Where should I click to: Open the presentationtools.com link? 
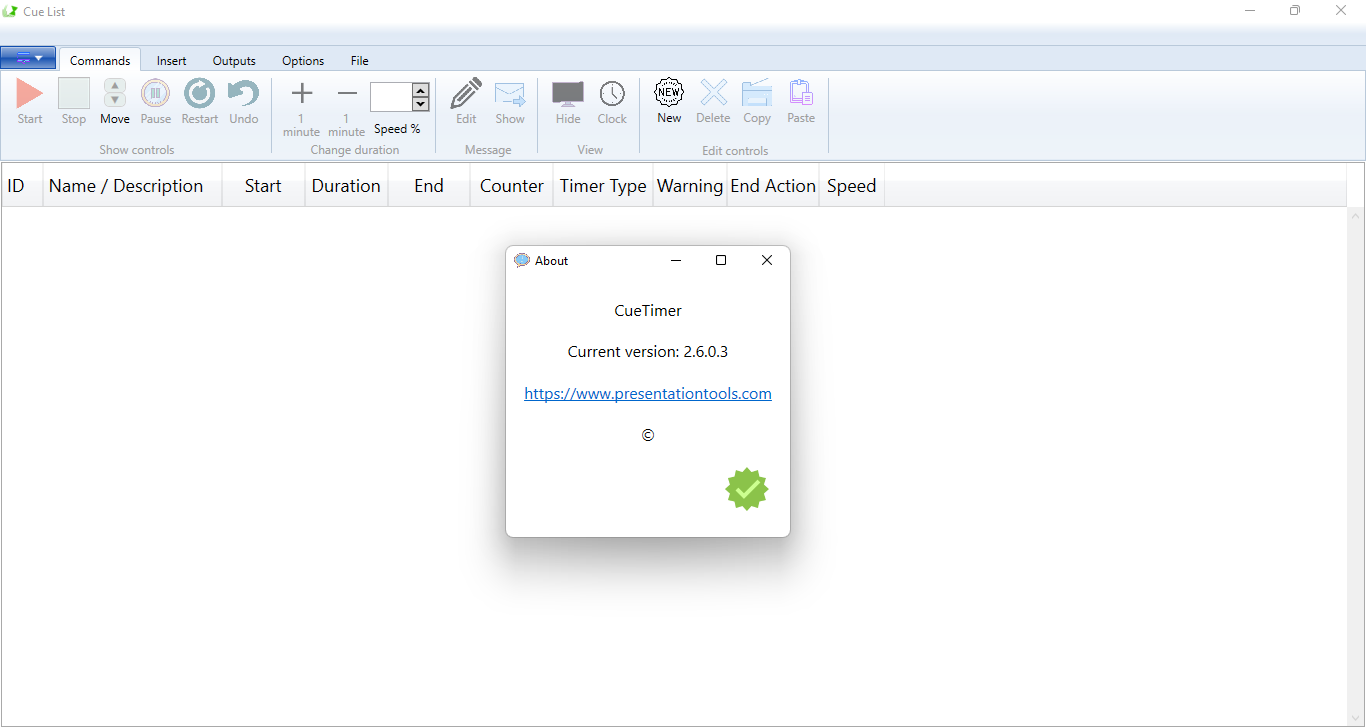(648, 394)
